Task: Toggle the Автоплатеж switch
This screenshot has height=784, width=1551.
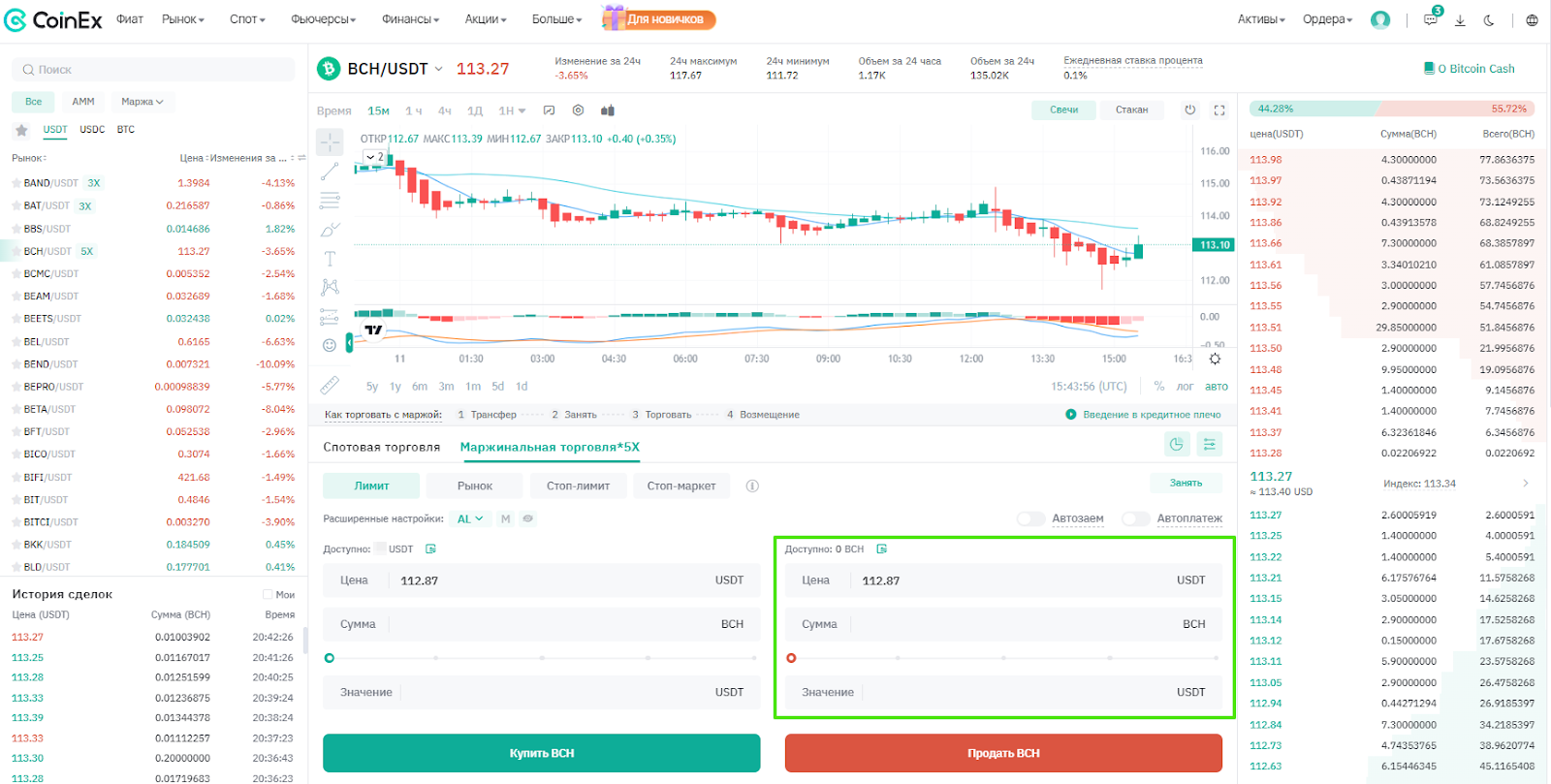Action: (1135, 518)
